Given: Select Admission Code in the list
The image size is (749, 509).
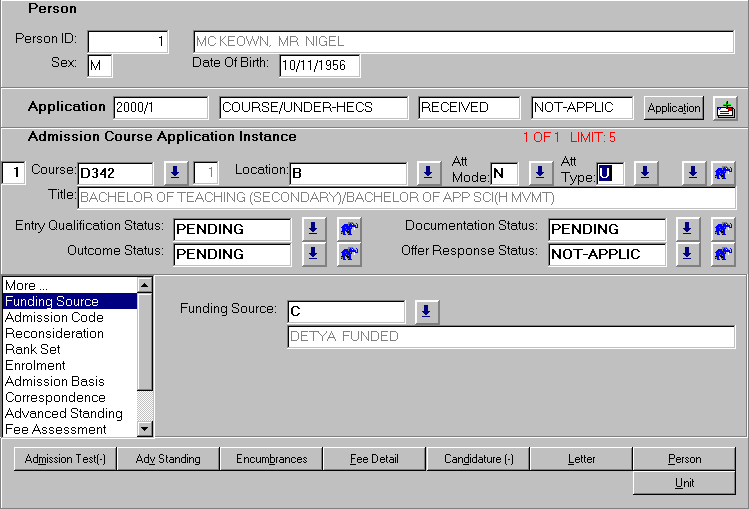Looking at the screenshot, I should point(53,317).
